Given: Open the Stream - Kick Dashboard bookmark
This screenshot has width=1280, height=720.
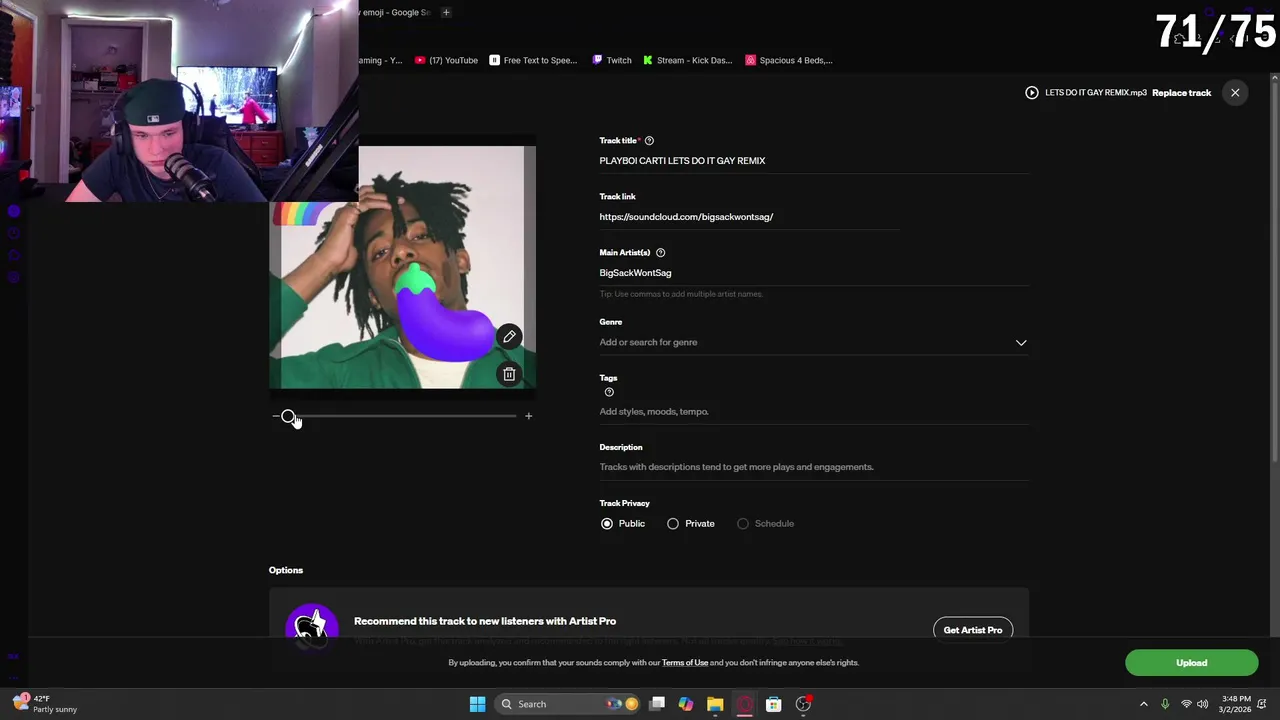Looking at the screenshot, I should click(x=688, y=60).
